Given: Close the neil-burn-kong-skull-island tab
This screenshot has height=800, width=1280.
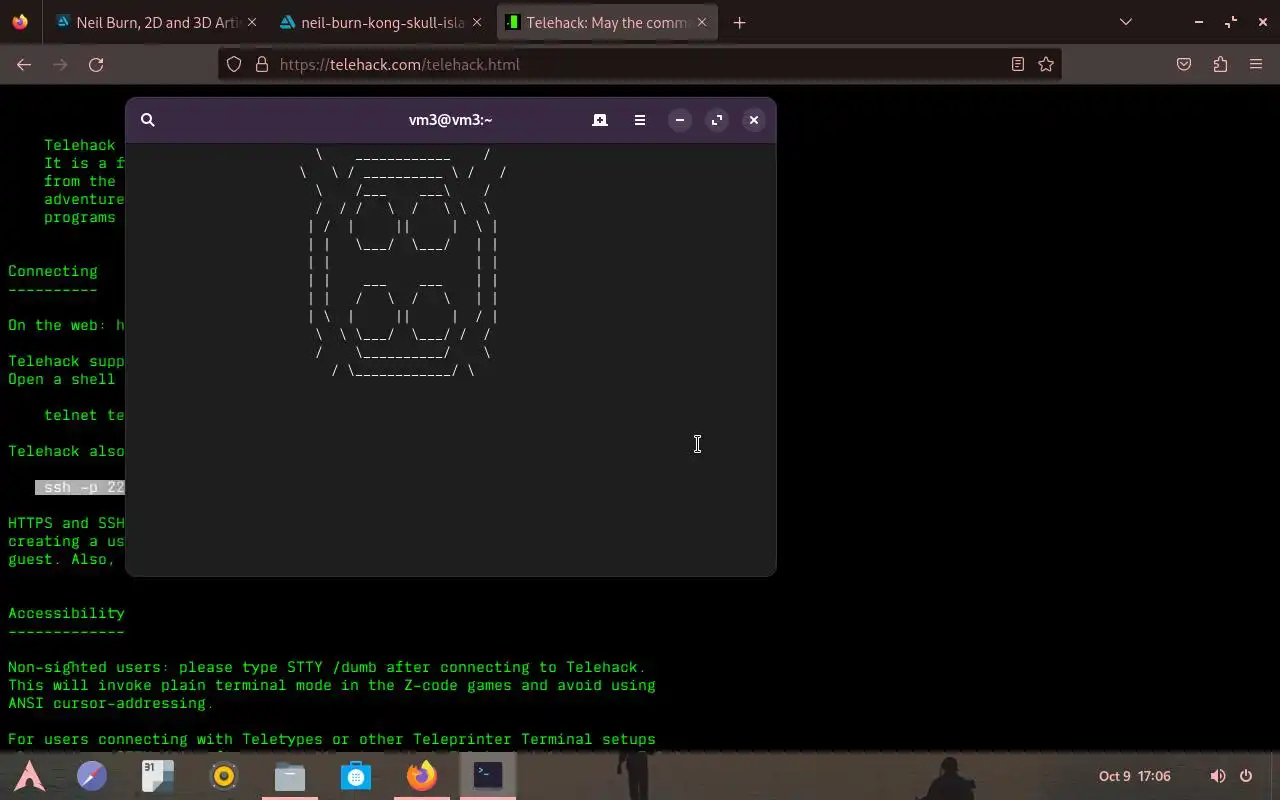Looking at the screenshot, I should point(477,22).
